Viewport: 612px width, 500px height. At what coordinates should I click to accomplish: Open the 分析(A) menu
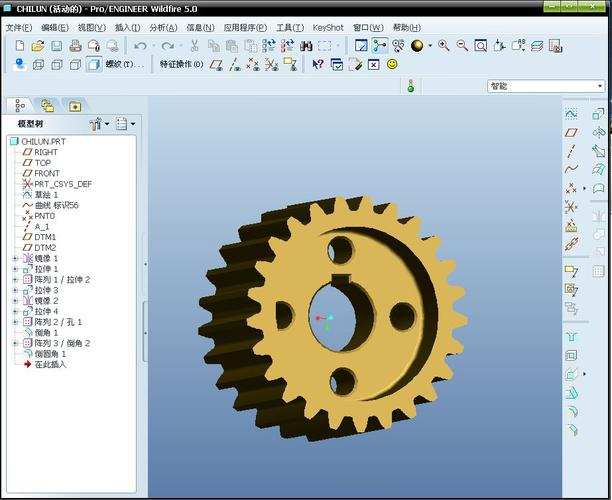163,28
